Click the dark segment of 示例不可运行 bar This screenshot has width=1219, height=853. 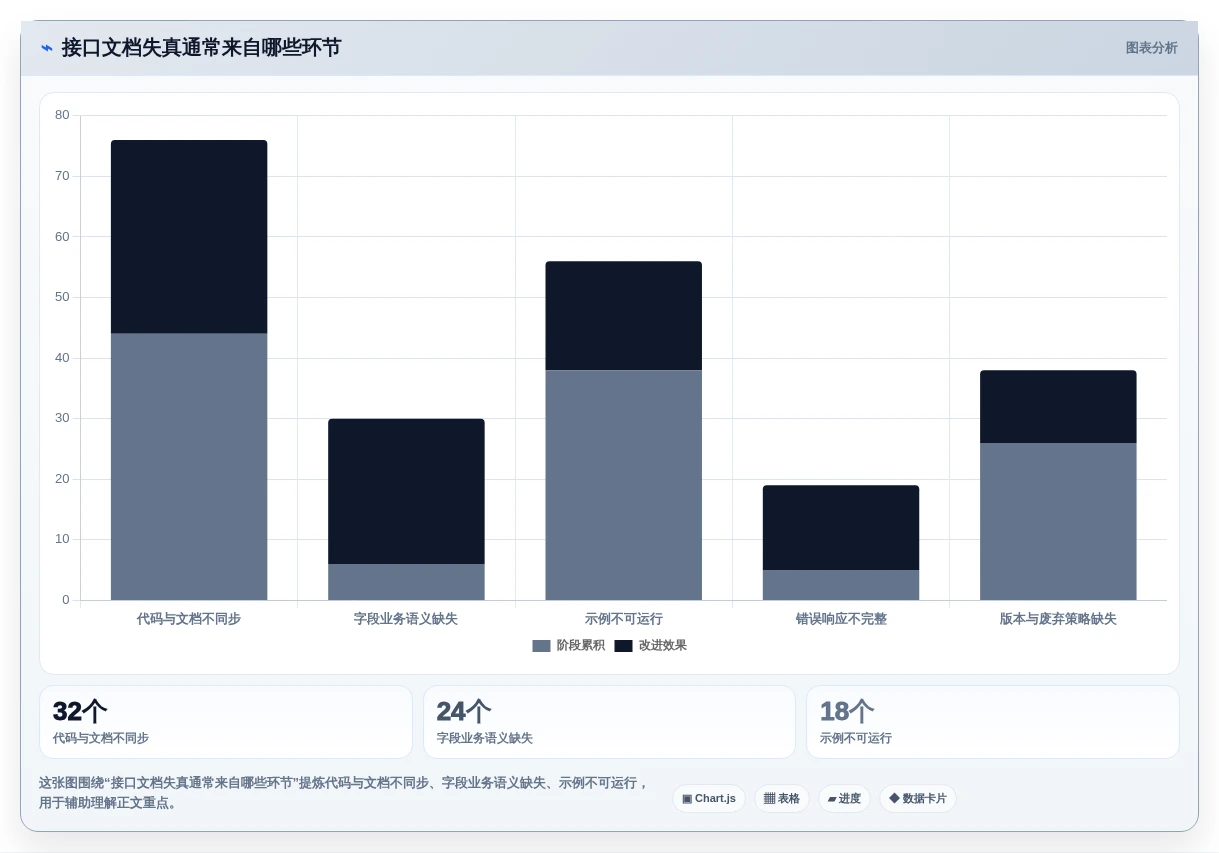[623, 316]
